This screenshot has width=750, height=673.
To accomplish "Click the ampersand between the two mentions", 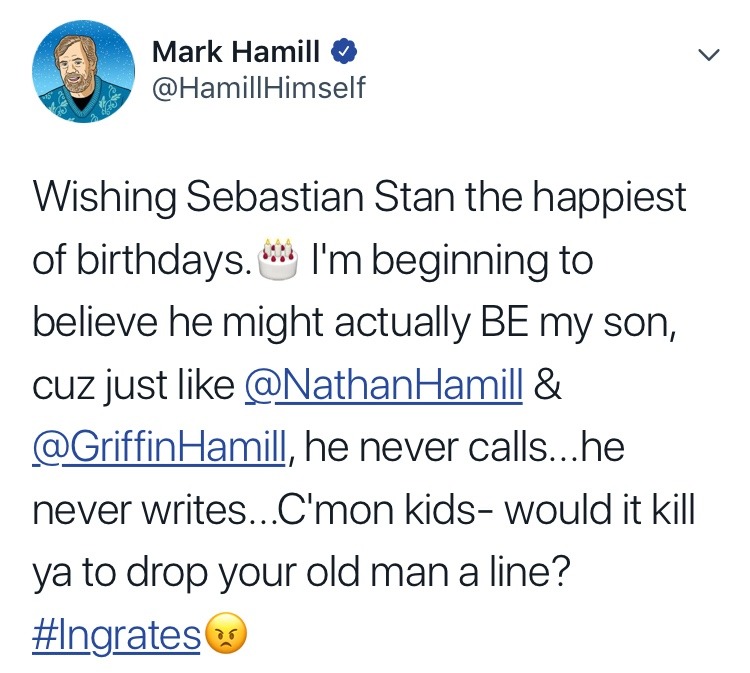I will 549,386.
